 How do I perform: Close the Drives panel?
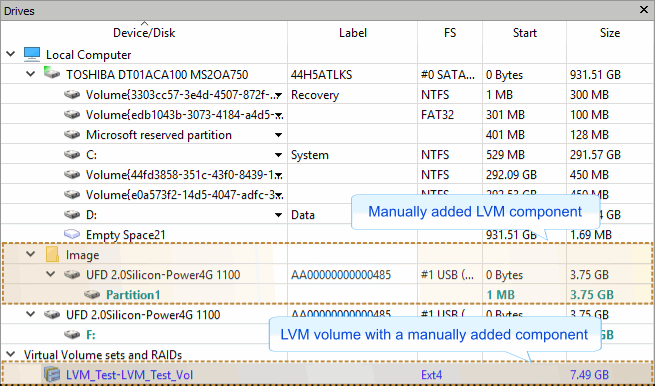coord(644,10)
